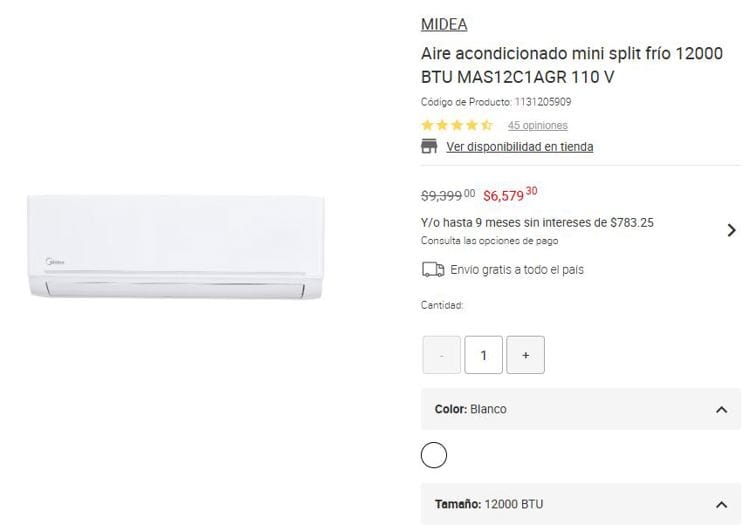Collapse the Tamaño: 12000 BTU section
750x531 pixels.
click(x=581, y=504)
